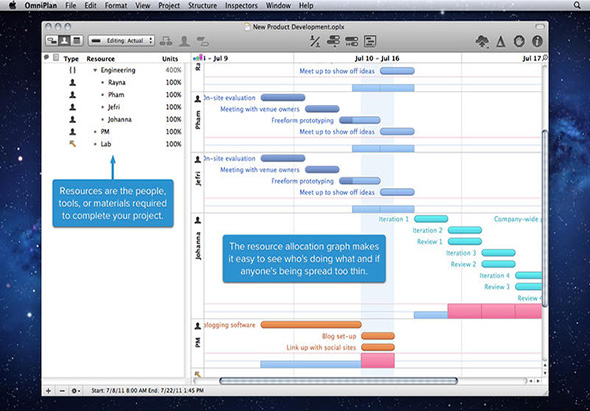Select the Engineering group braces type icon
This screenshot has height=411, width=590.
pyautogui.click(x=73, y=70)
